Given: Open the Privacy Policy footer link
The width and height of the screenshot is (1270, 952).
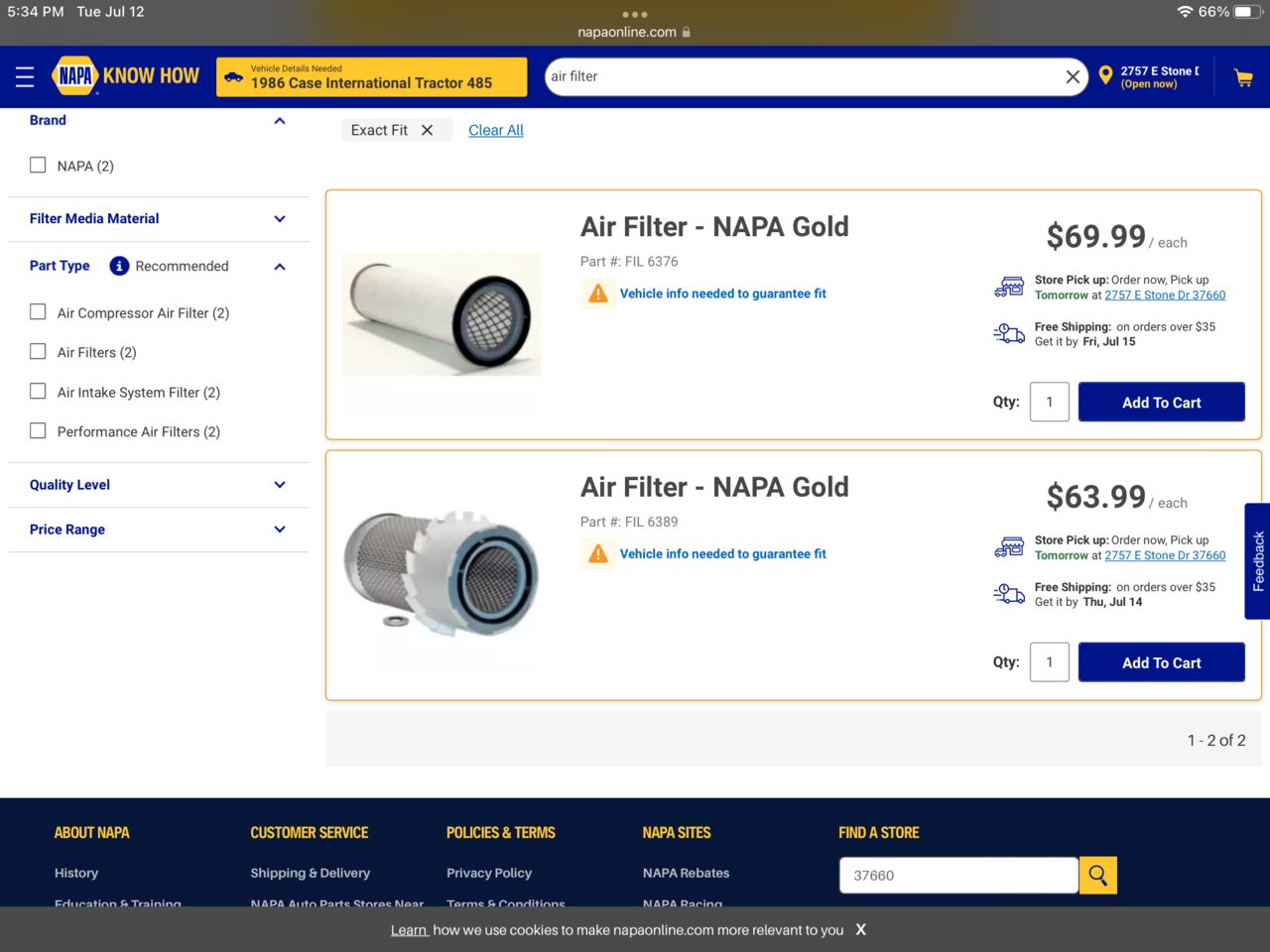Looking at the screenshot, I should tap(489, 873).
